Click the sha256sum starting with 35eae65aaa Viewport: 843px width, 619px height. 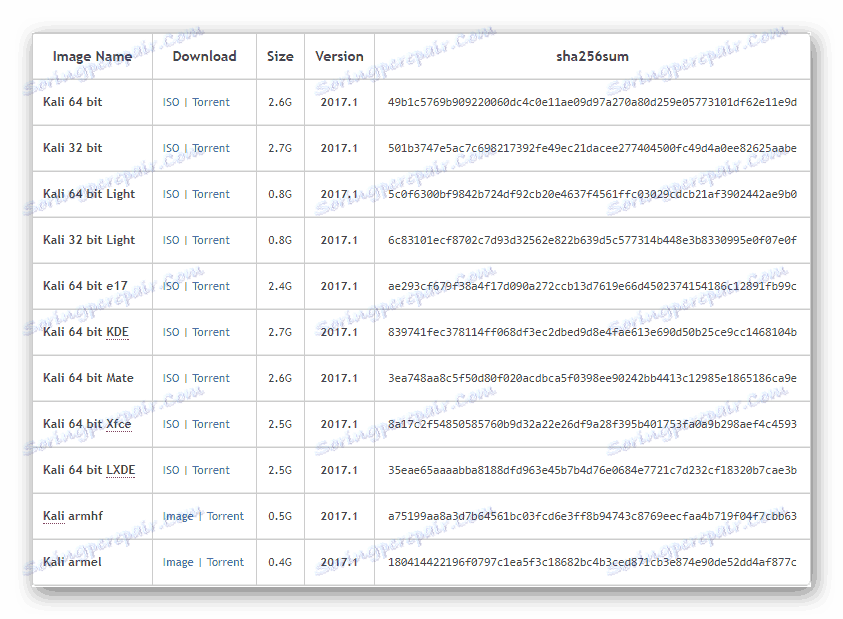(592, 470)
